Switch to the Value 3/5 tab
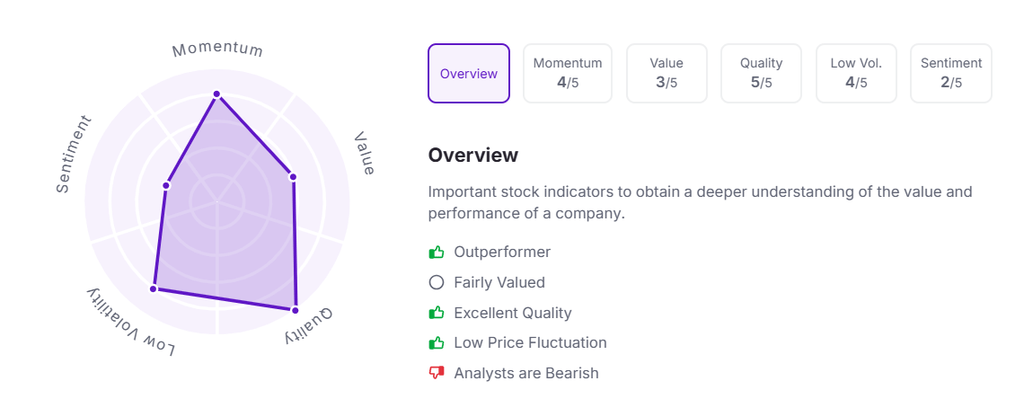Screen dimensions: 1024x400 pos(666,73)
